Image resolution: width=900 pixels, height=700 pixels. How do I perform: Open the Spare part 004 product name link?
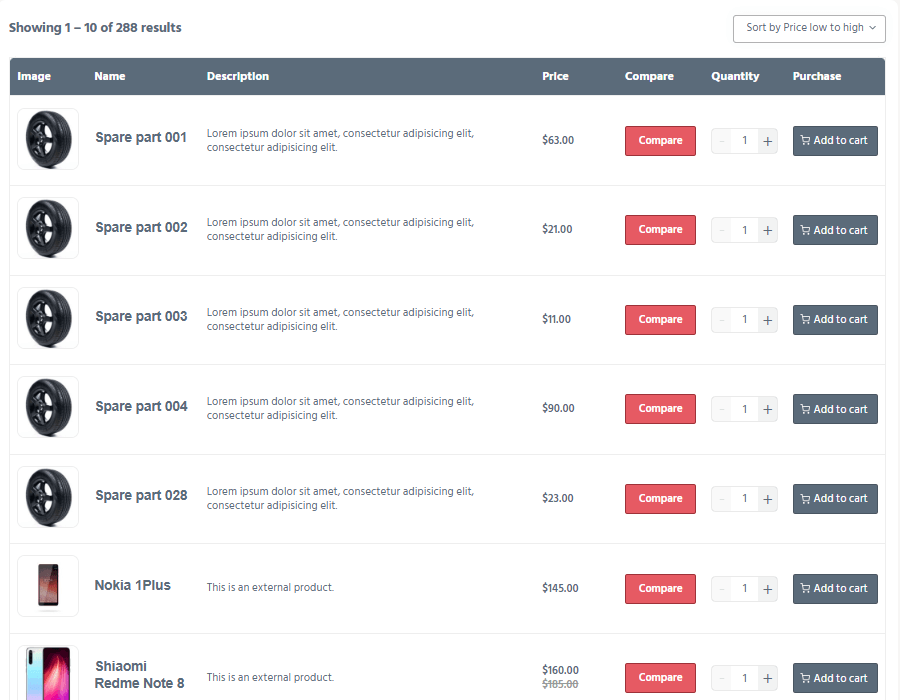[141, 407]
